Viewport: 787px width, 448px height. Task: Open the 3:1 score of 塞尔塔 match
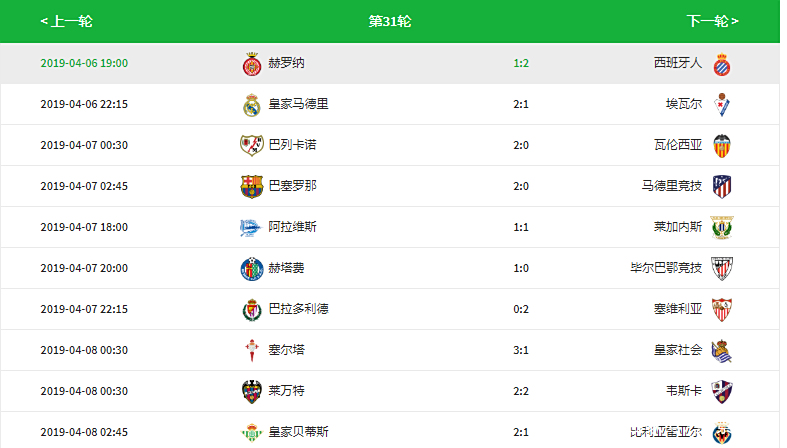tap(521, 350)
